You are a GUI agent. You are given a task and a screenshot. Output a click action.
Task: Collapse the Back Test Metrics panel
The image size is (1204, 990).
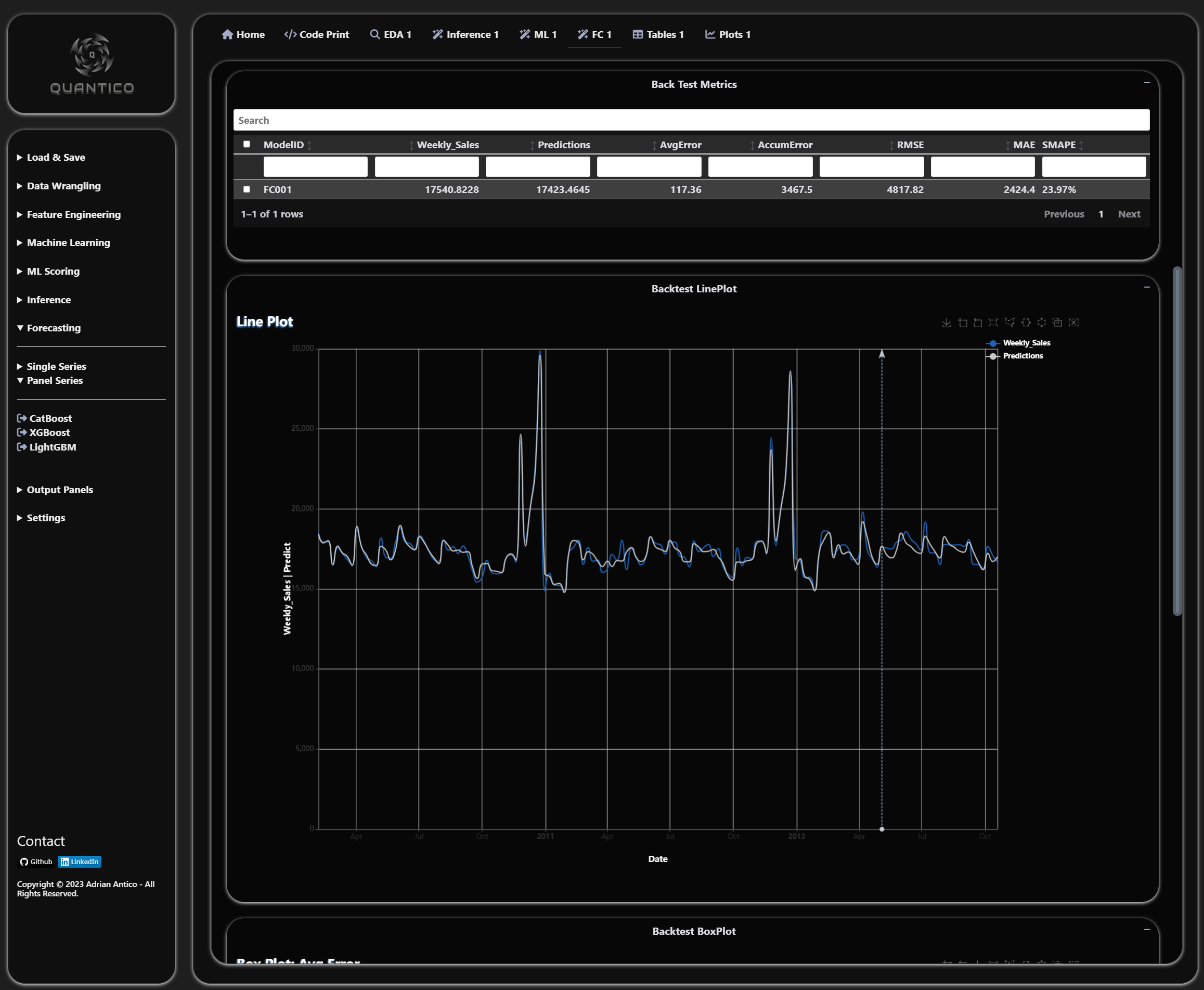pos(1146,83)
